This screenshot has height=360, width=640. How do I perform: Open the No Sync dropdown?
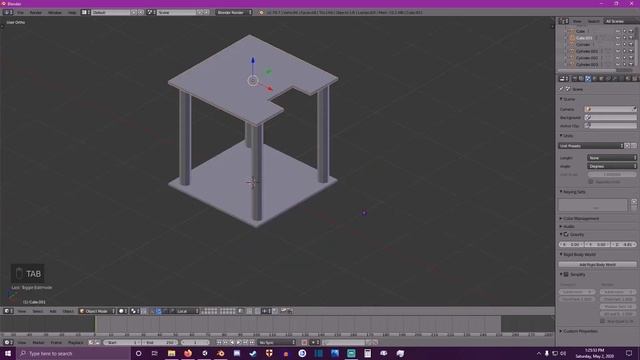(x=277, y=342)
